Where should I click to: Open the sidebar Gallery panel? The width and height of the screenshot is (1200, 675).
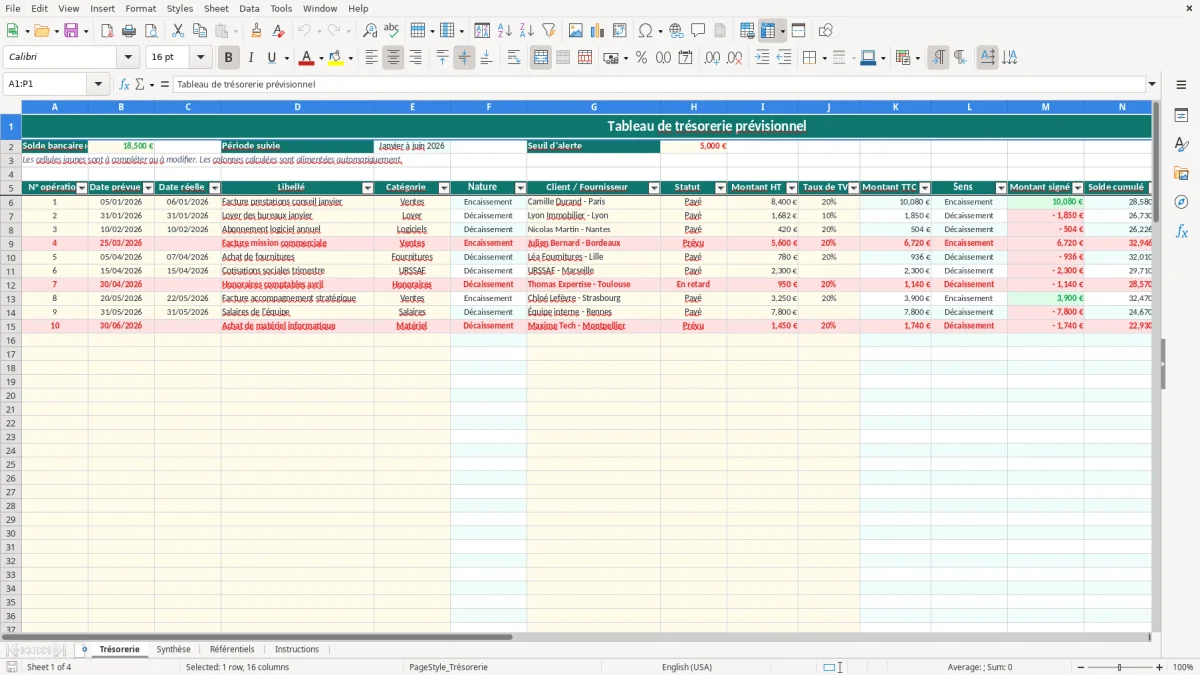[1181, 173]
